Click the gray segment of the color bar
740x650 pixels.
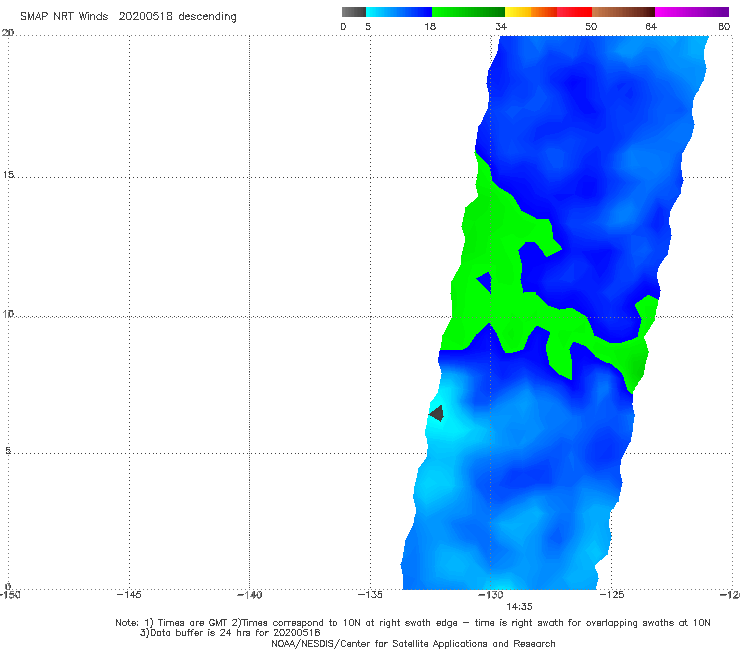(354, 12)
